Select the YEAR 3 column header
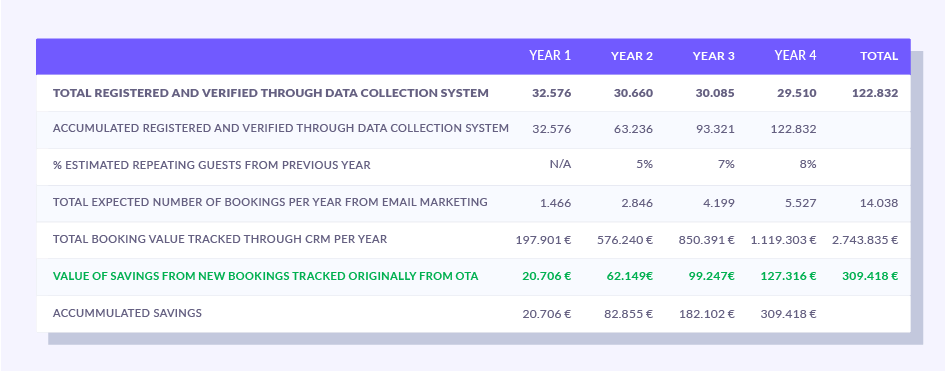945x371 pixels. point(714,56)
